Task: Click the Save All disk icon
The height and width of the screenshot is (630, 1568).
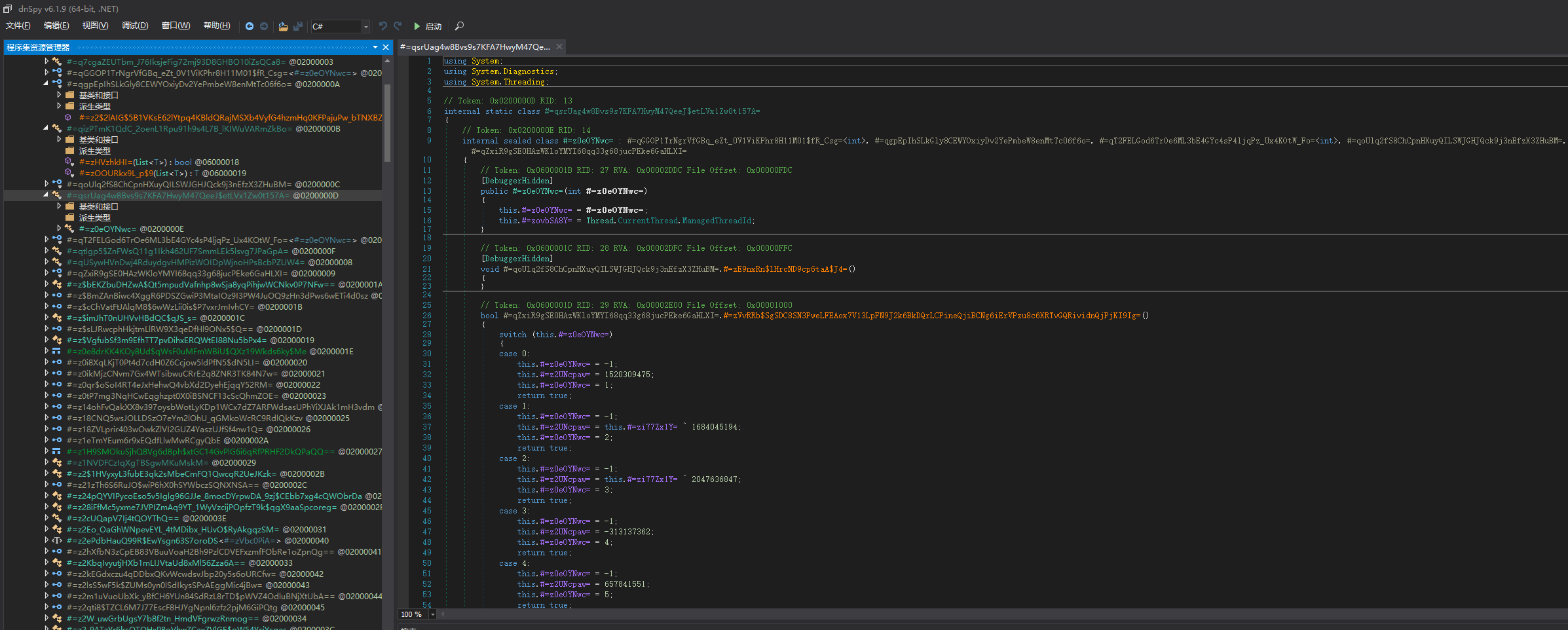Action: (298, 26)
